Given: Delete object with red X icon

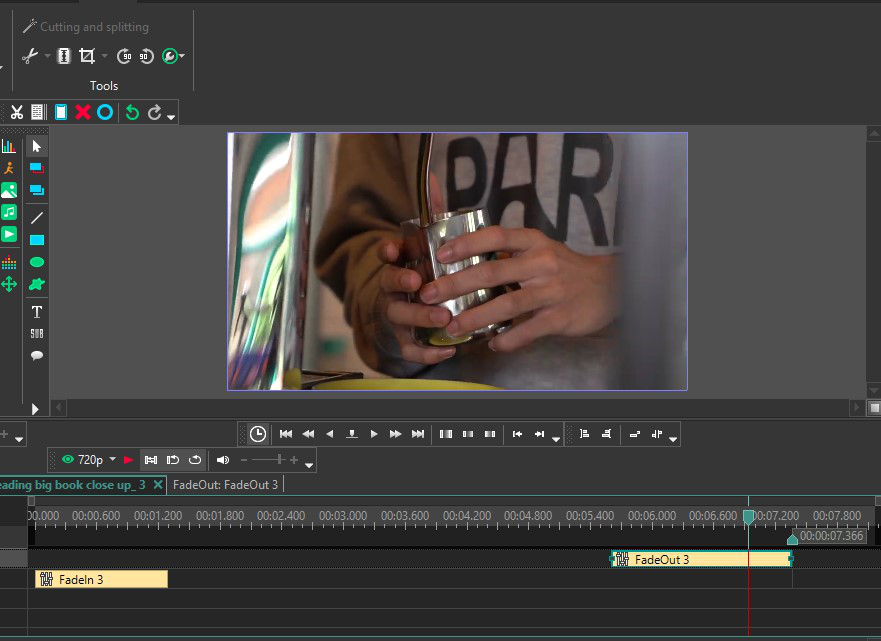Looking at the screenshot, I should click(x=83, y=112).
